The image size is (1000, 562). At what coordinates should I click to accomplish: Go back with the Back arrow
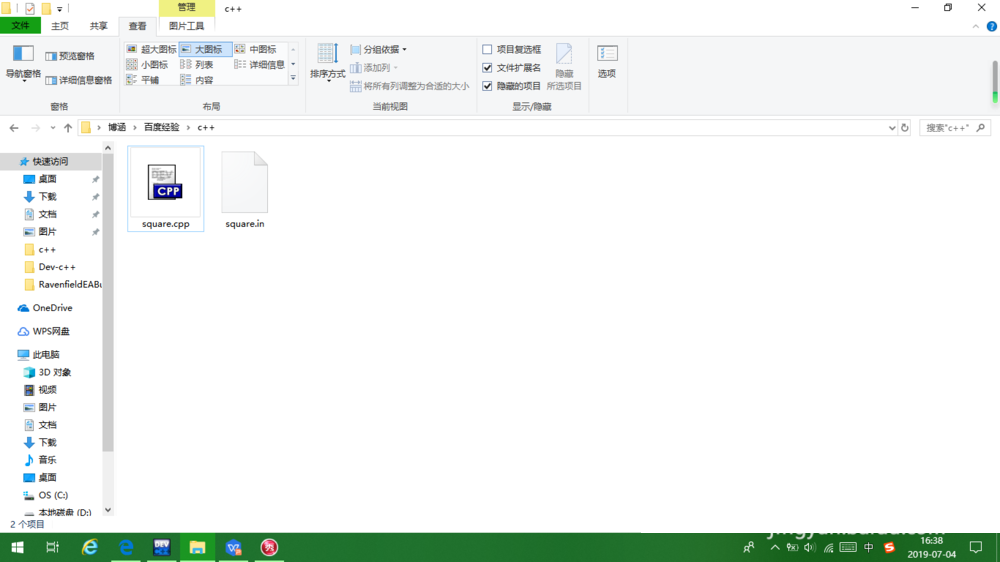(x=14, y=128)
